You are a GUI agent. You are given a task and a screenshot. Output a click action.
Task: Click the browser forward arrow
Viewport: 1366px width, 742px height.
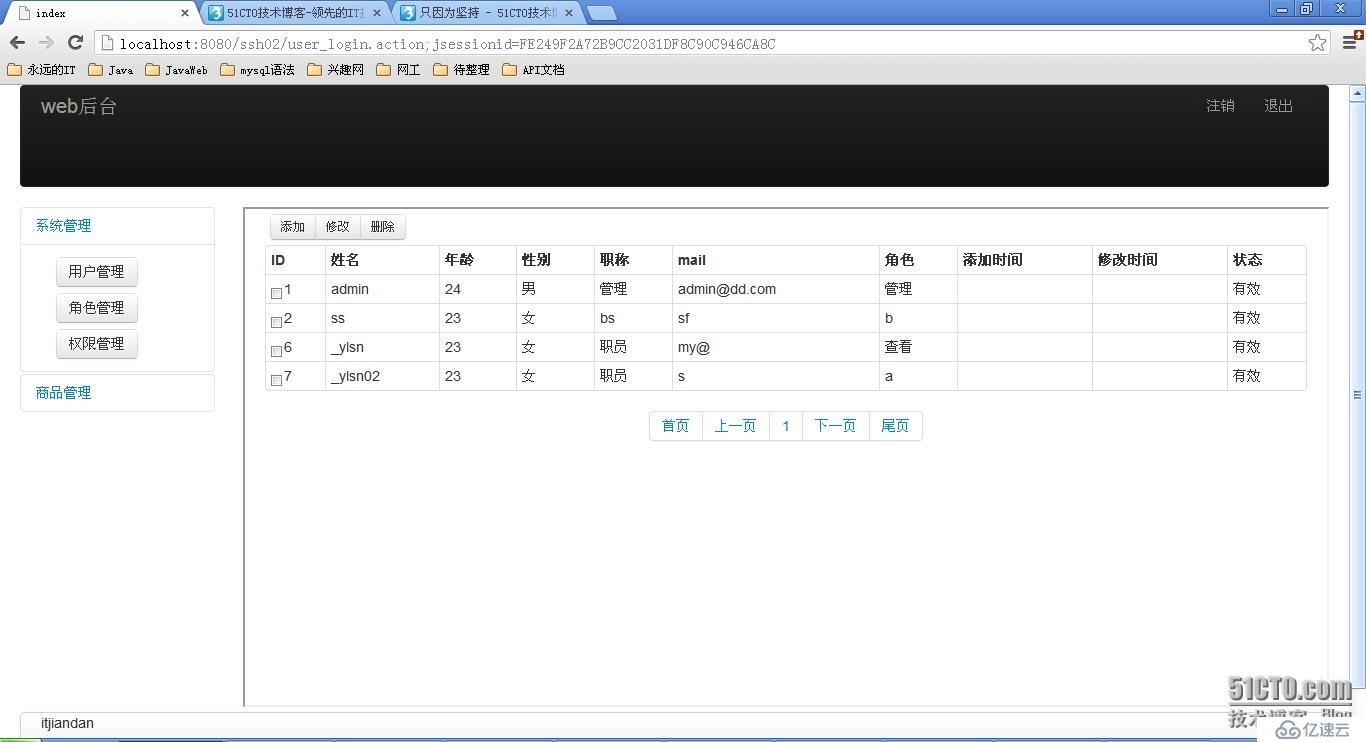click(46, 42)
